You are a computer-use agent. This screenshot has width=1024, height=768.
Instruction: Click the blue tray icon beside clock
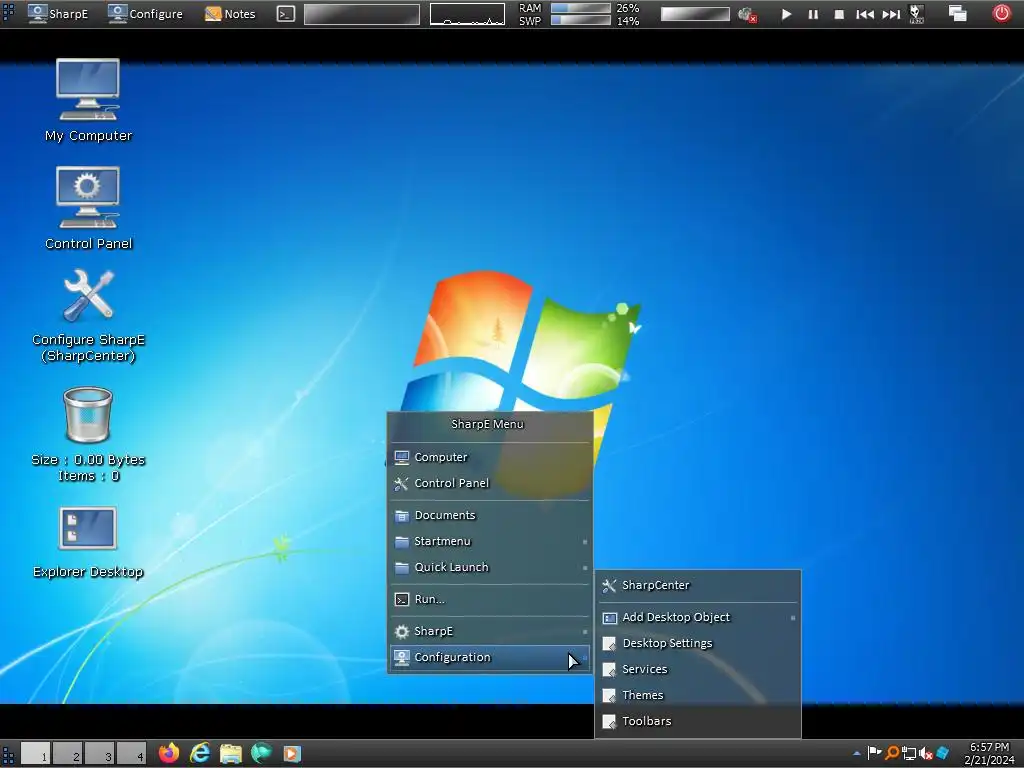(x=942, y=754)
